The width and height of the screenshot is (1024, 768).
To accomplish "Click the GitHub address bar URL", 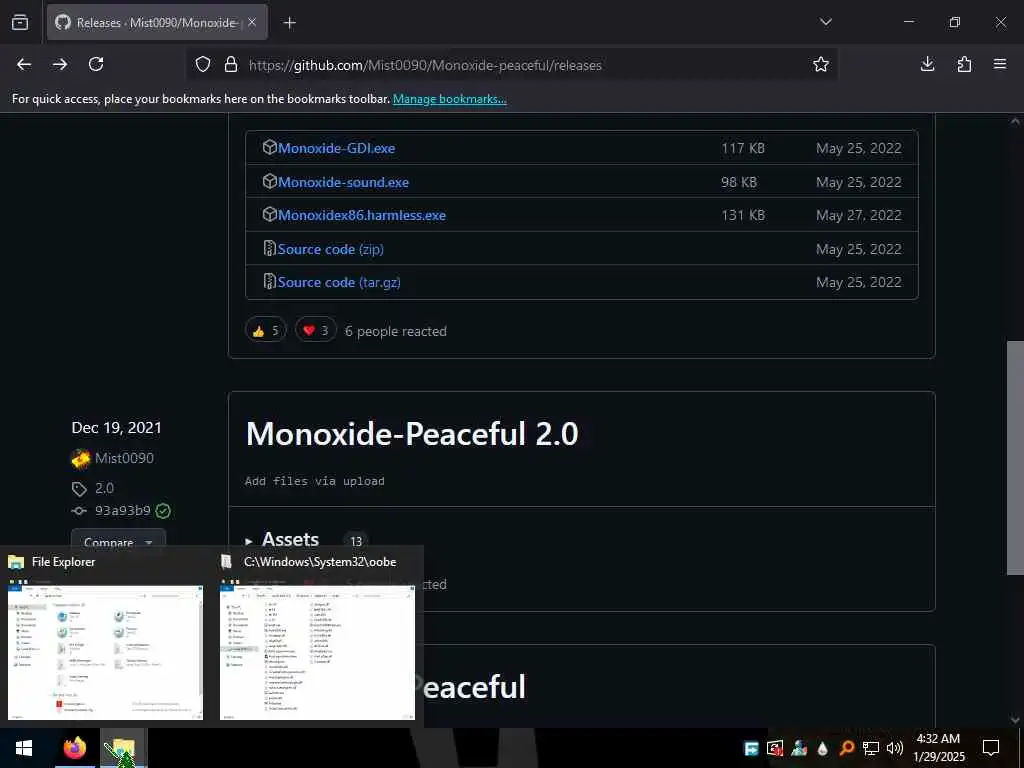I will pos(424,65).
